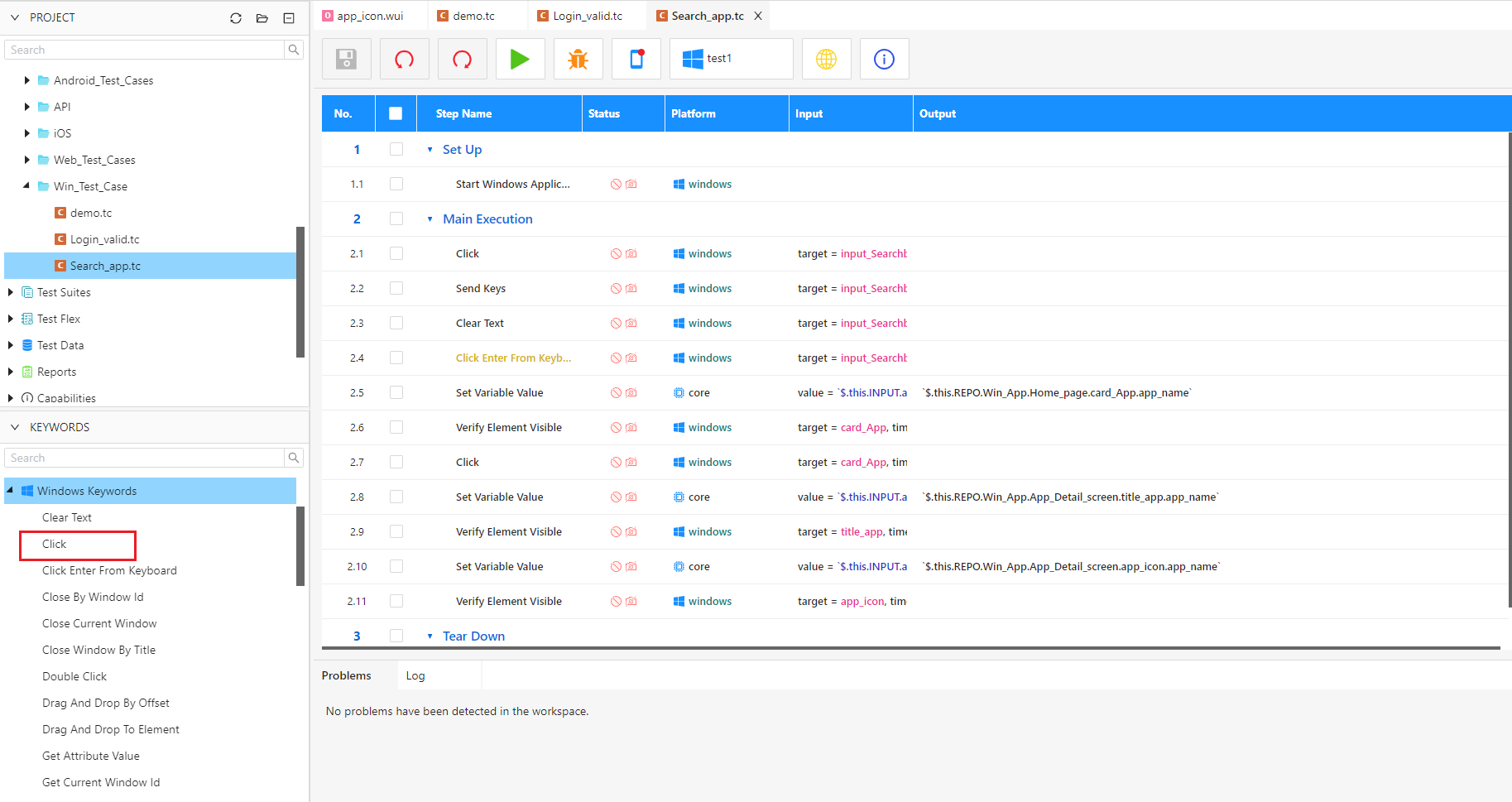Focus the keywords Search field
The height and width of the screenshot is (802, 1512).
[145, 458]
